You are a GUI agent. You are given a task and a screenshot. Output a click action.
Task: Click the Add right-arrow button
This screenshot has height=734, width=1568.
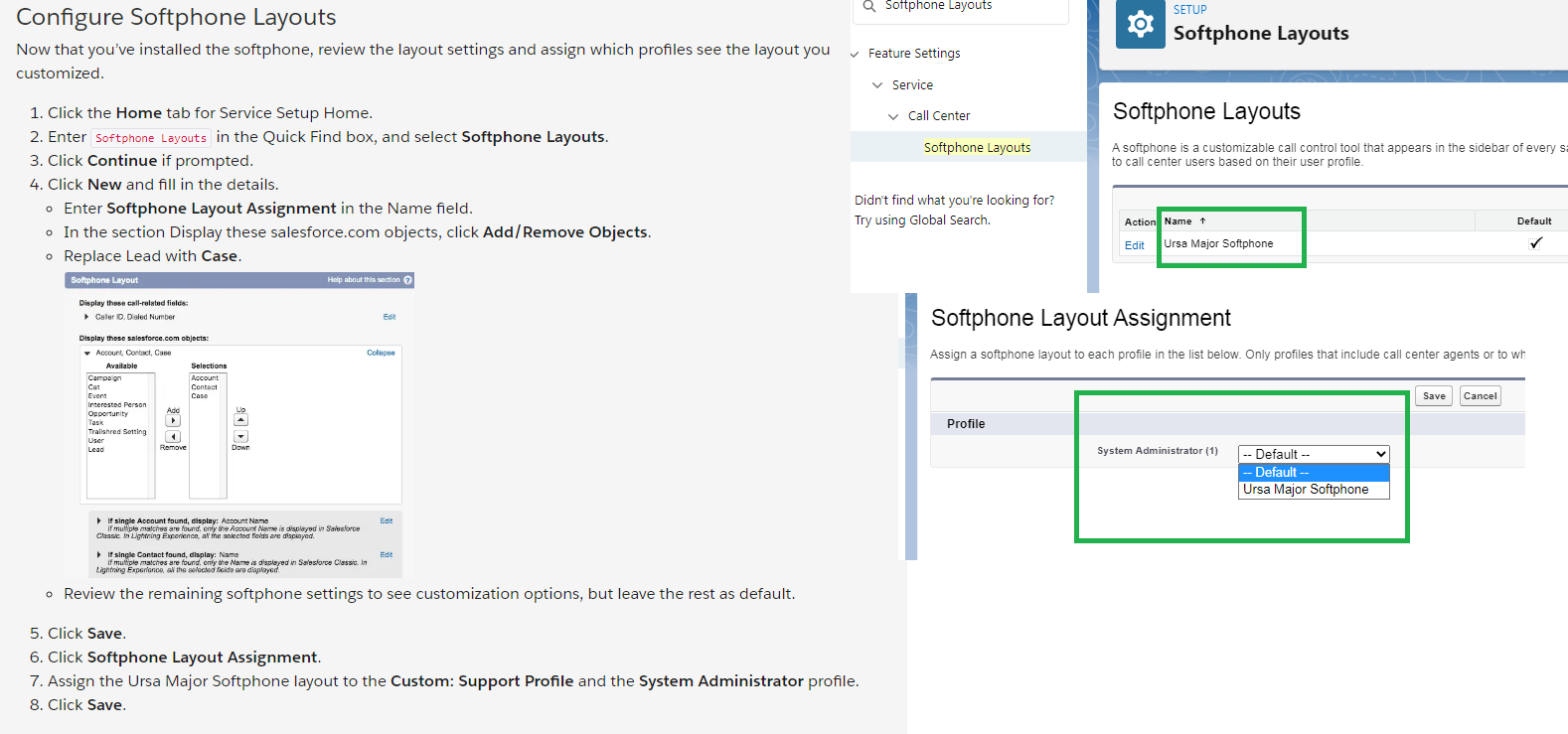[x=173, y=421]
